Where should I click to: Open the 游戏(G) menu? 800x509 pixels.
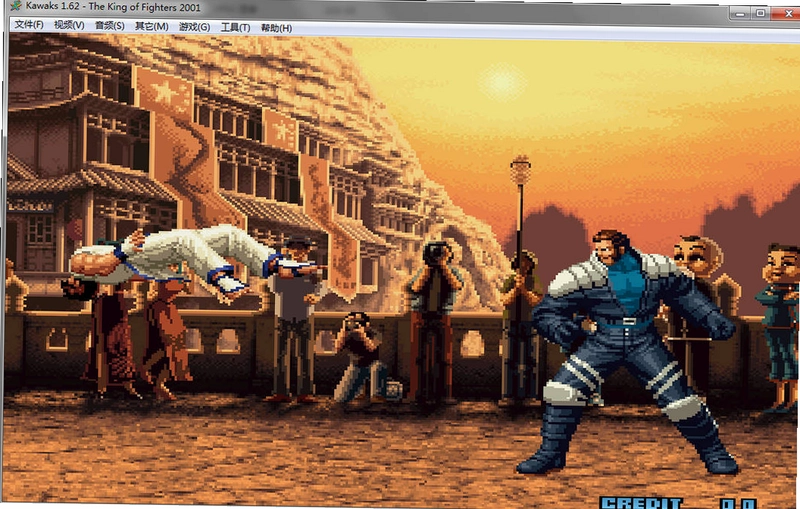(x=194, y=27)
